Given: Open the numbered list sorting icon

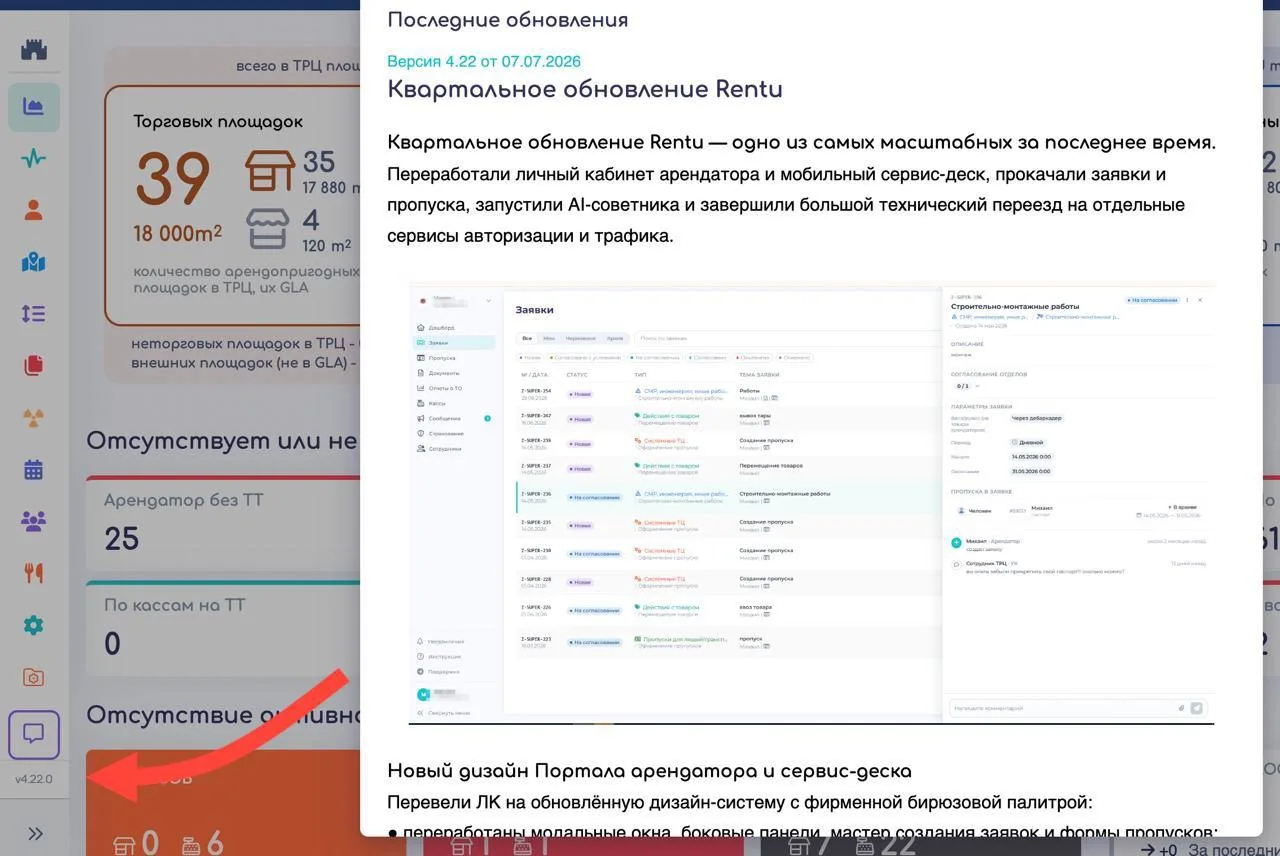Looking at the screenshot, I should [34, 314].
